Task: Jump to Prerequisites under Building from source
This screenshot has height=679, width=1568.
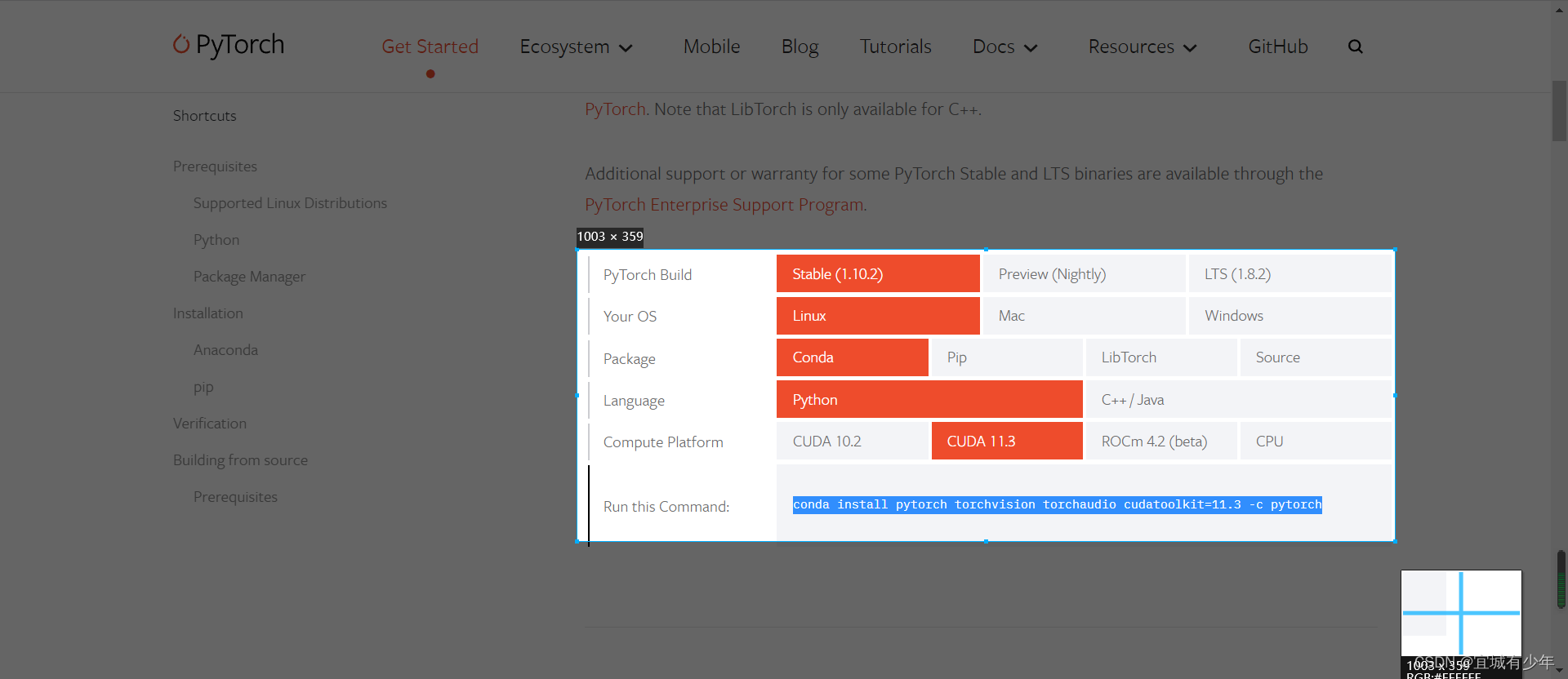Action: (235, 497)
